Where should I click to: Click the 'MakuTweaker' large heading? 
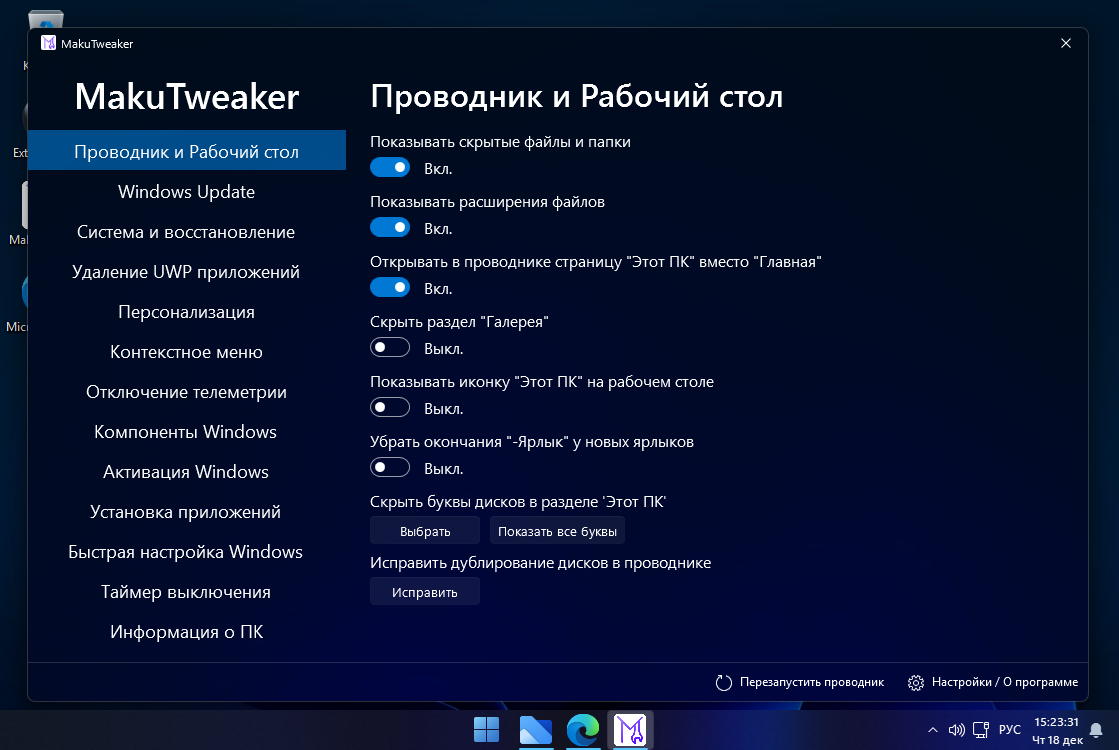(x=187, y=96)
